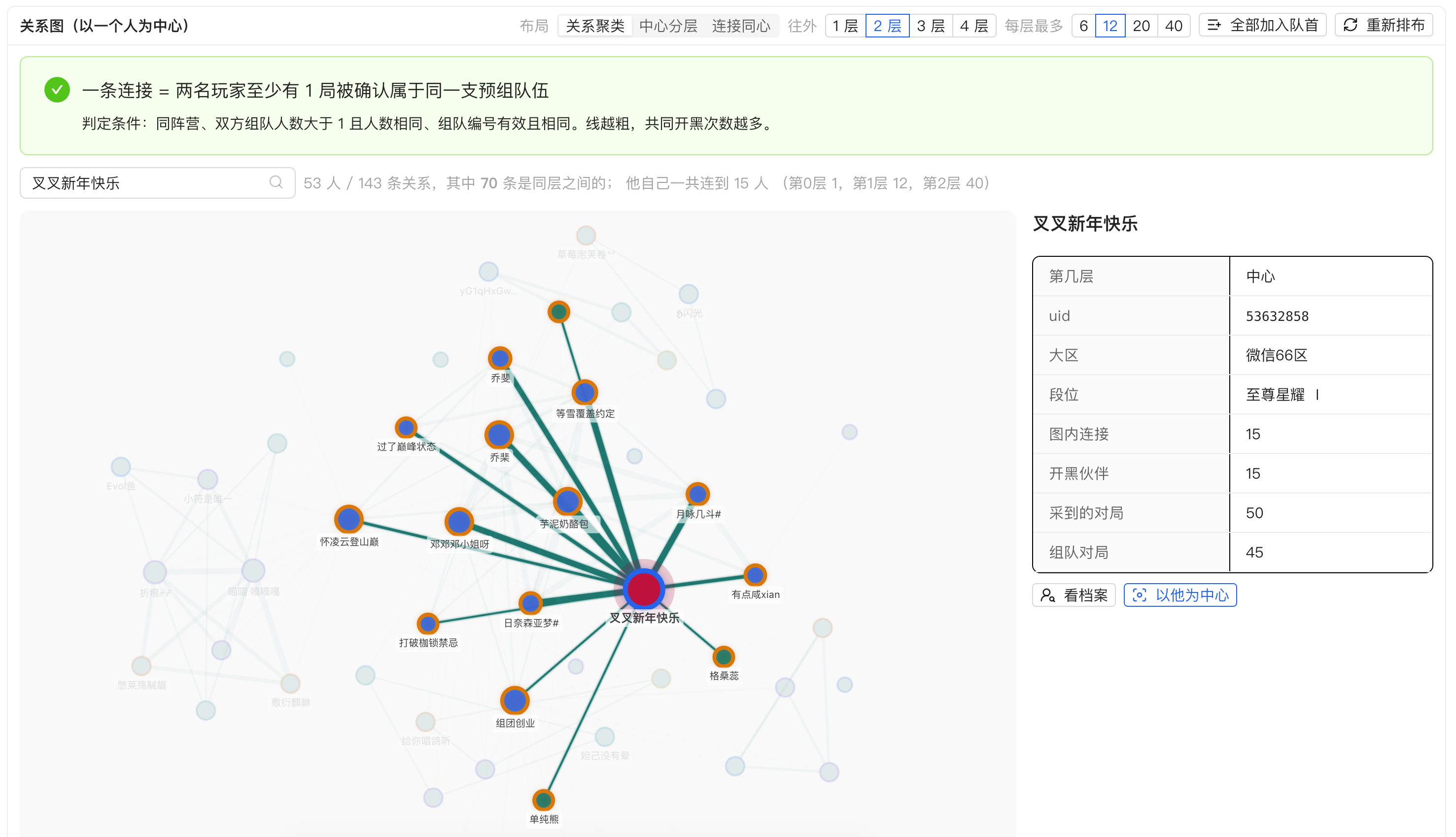Select the 日奈森亚梦# node

[x=530, y=603]
